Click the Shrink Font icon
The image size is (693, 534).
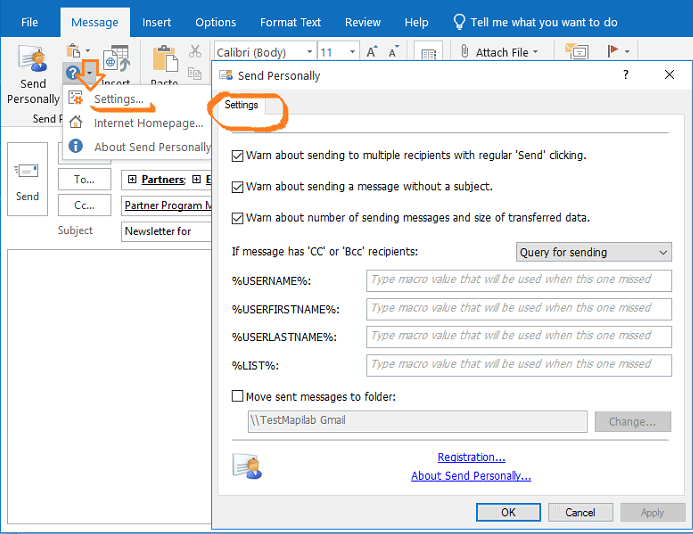[x=393, y=52]
